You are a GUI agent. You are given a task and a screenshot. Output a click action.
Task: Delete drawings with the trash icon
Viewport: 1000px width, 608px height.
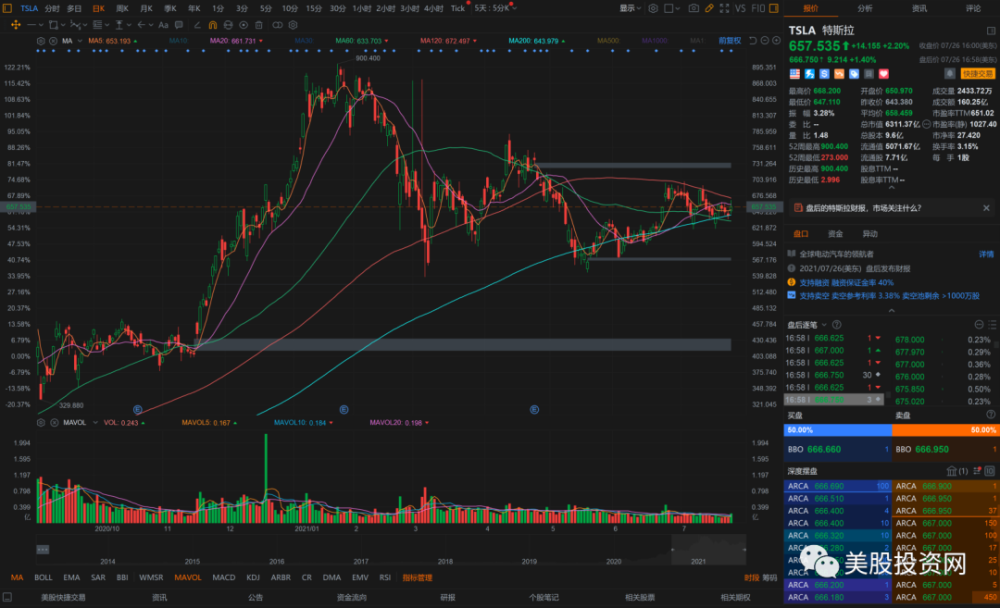coord(259,25)
